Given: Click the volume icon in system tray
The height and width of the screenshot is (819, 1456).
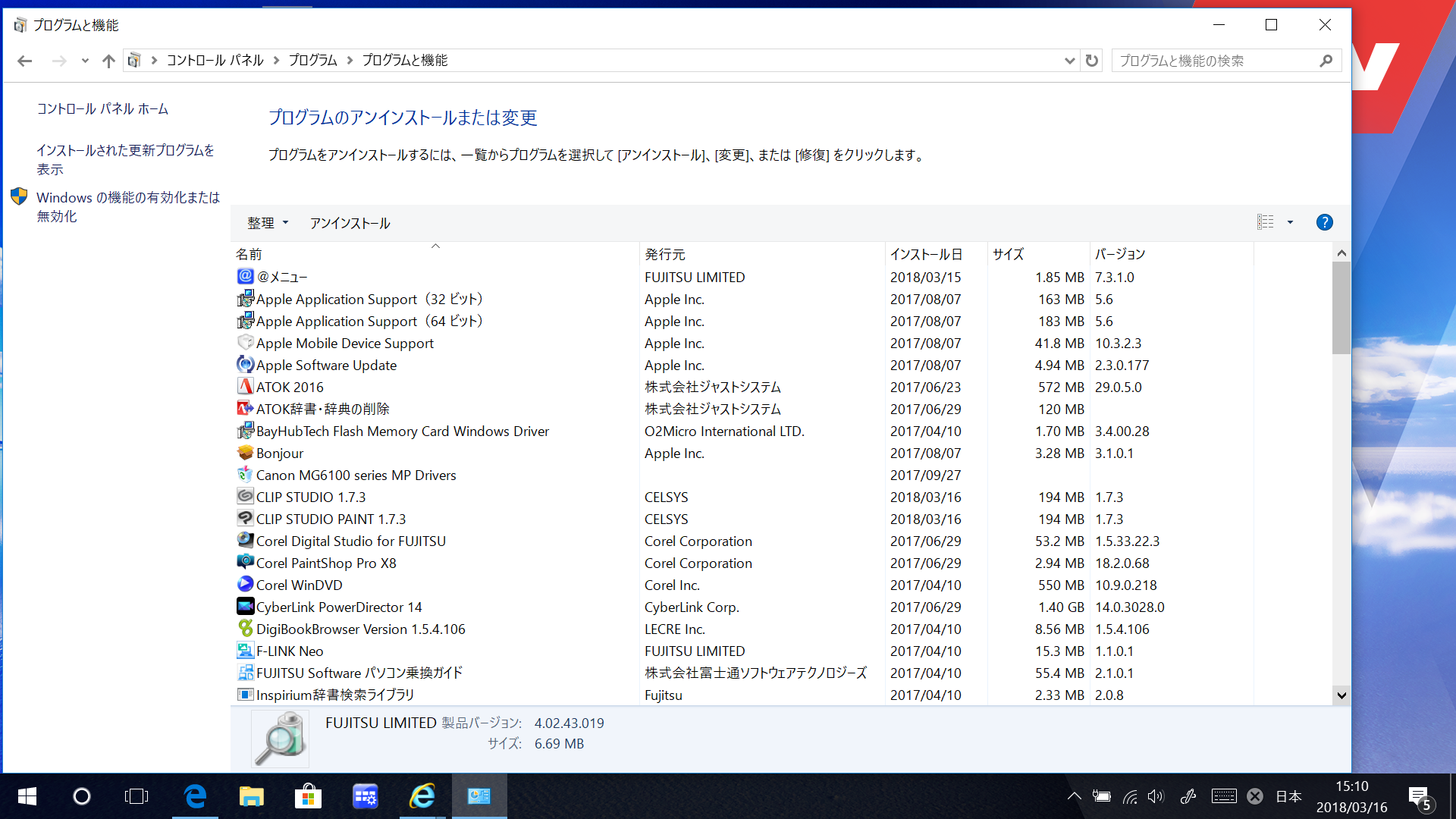Looking at the screenshot, I should click(x=1156, y=796).
